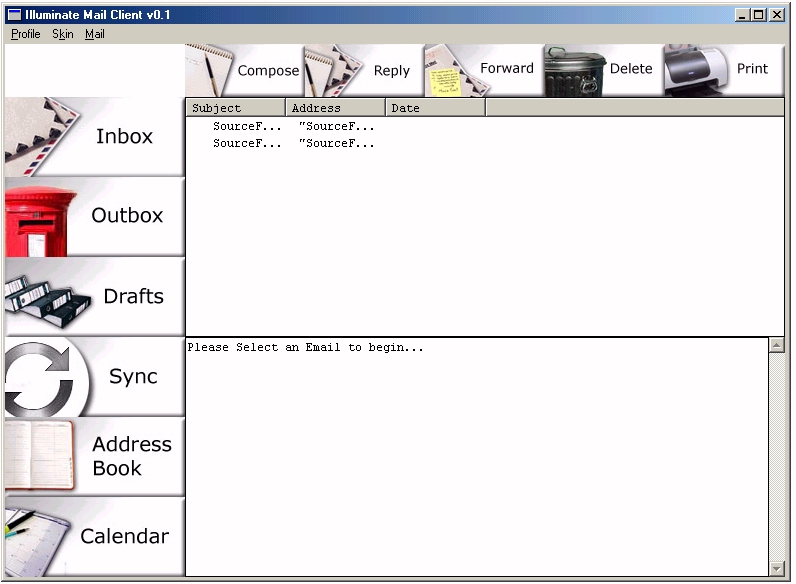This screenshot has width=796, height=584.
Task: Sort messages by Address column header
Action: pos(336,108)
